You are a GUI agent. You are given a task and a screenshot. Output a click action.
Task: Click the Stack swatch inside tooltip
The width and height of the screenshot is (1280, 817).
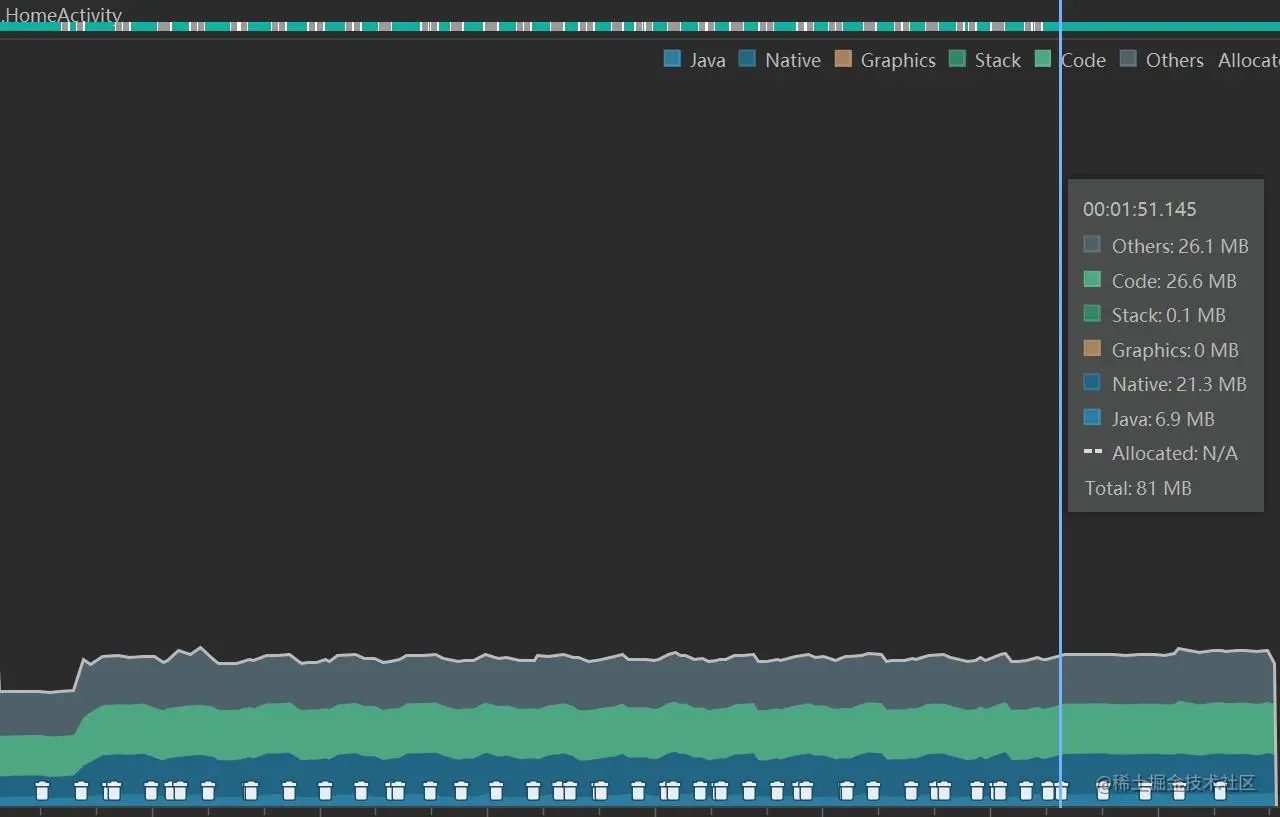tap(1092, 313)
